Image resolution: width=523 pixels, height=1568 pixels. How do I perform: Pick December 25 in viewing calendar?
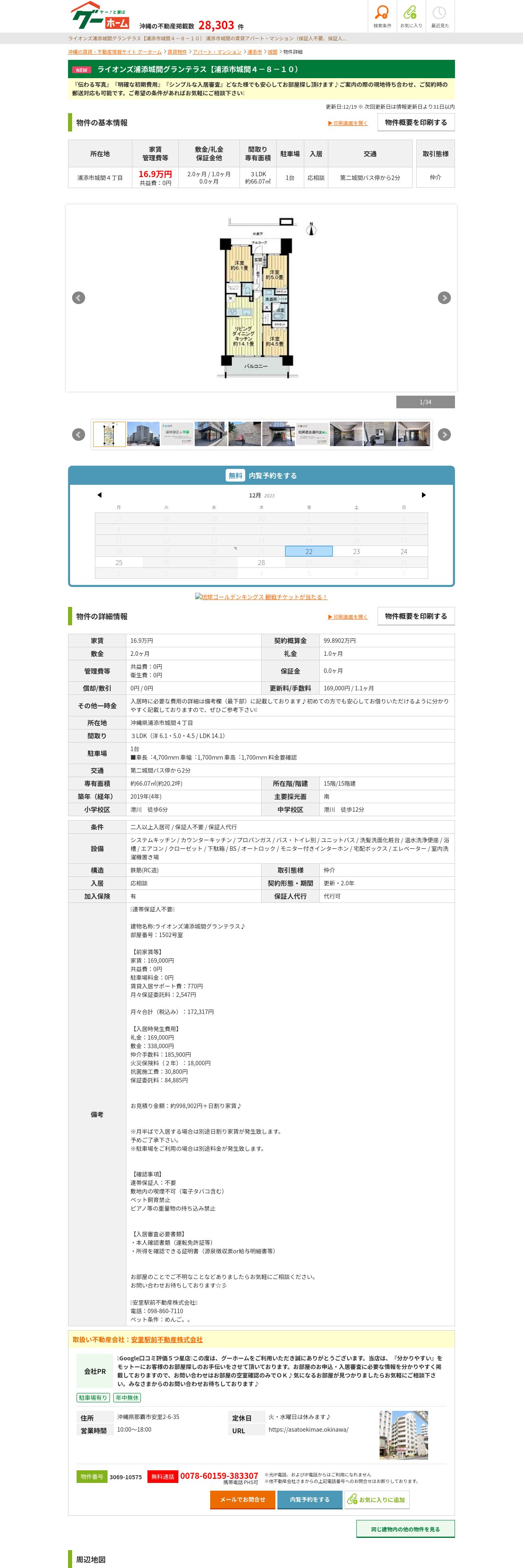pos(119,563)
